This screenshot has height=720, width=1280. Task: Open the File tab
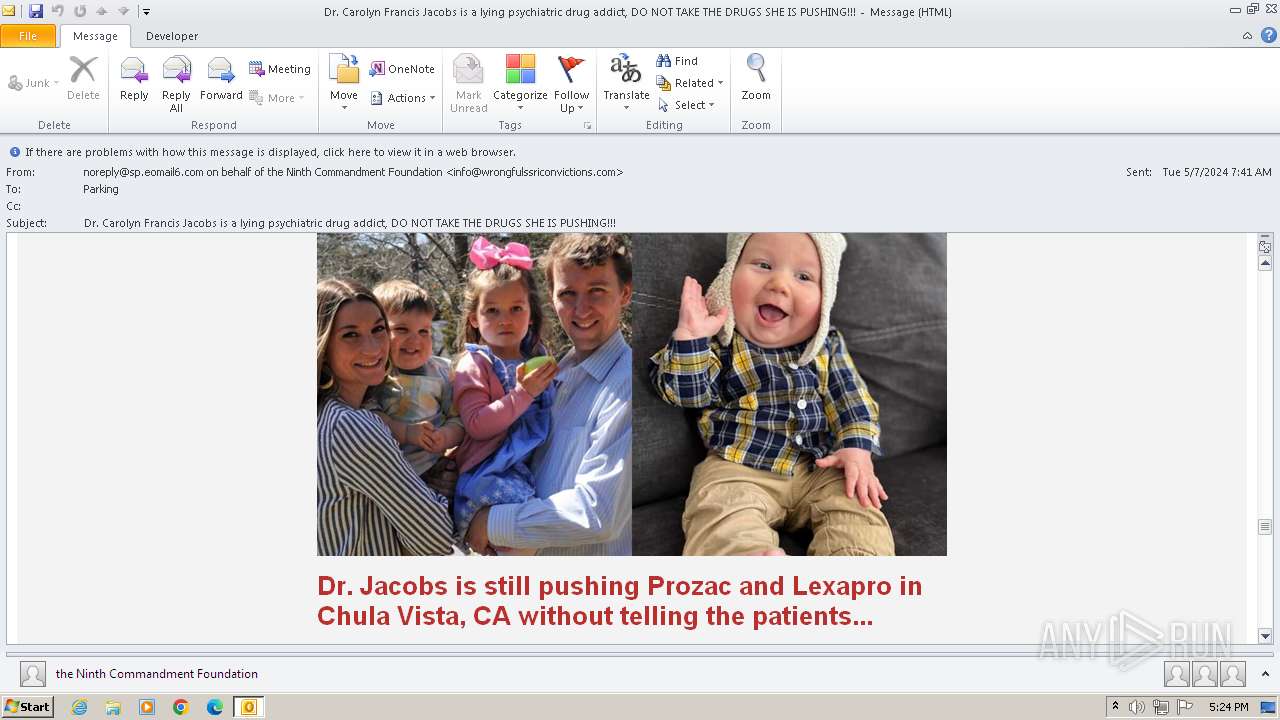point(28,36)
